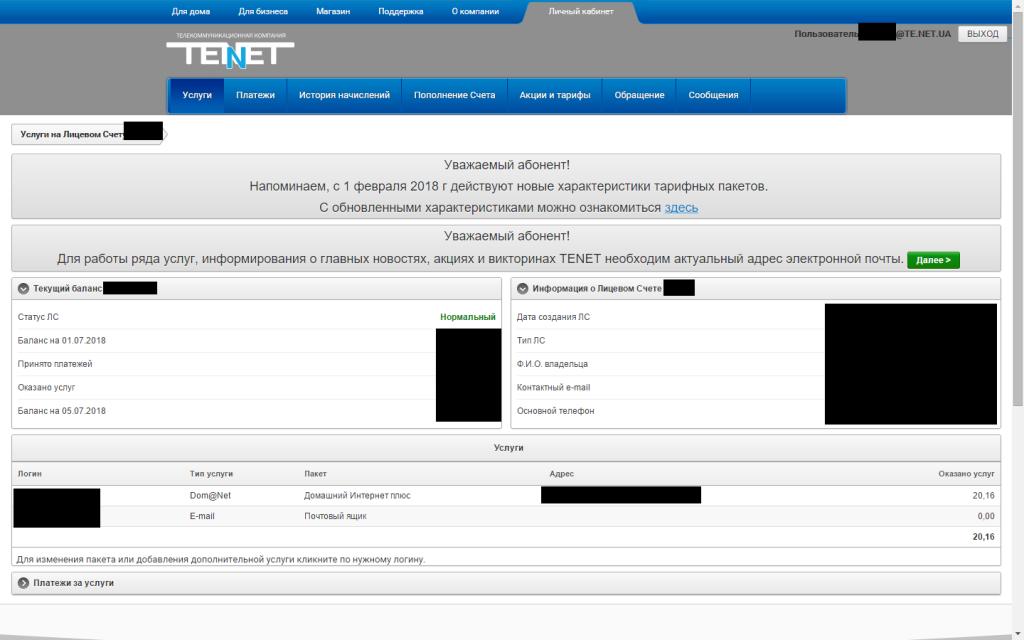Image resolution: width=1024 pixels, height=640 pixels.
Task: Click the 0,00 amount in E-mail row
Action: pyautogui.click(x=986, y=517)
